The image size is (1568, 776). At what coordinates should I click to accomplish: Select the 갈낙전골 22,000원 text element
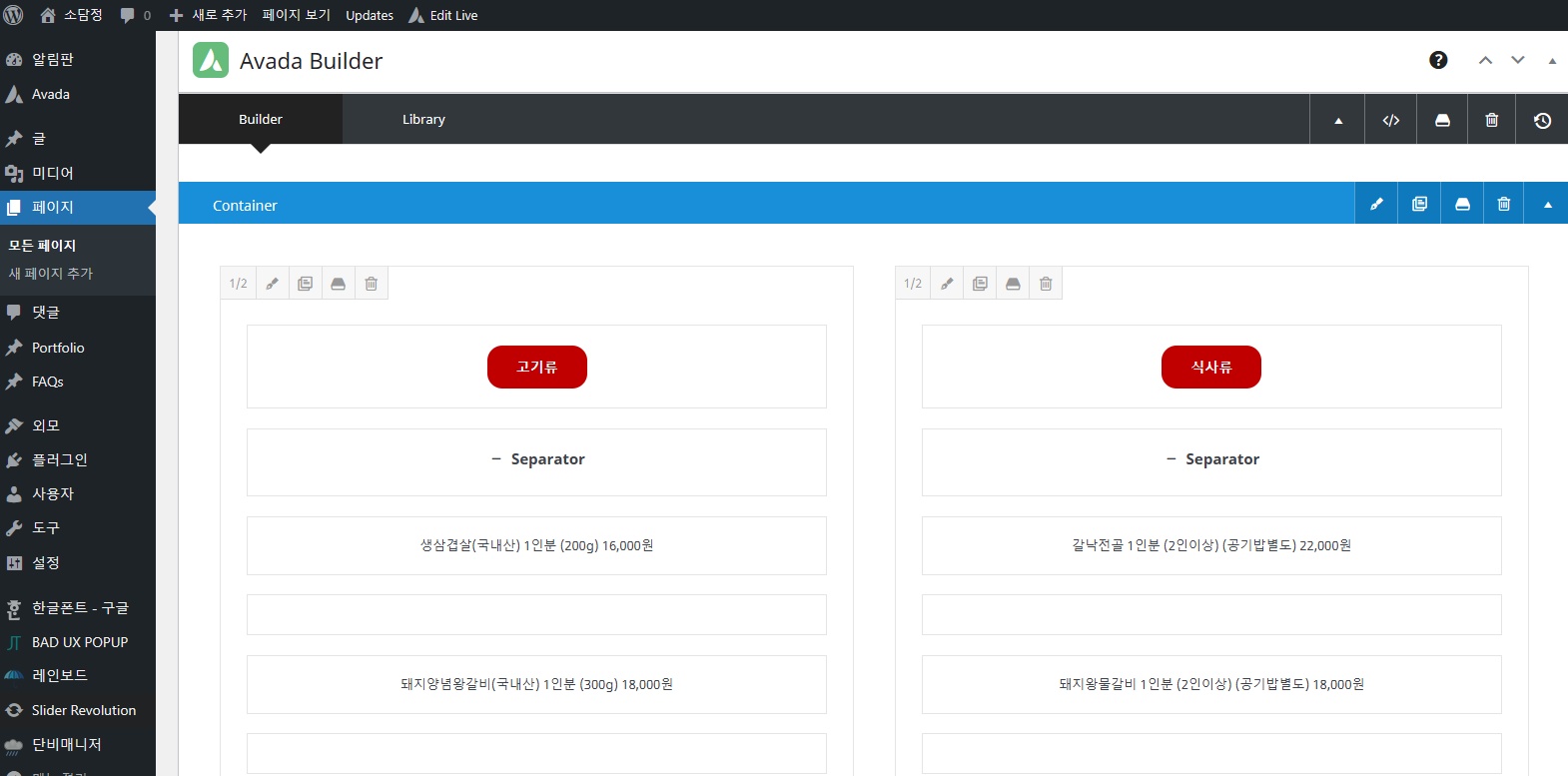click(x=1211, y=545)
